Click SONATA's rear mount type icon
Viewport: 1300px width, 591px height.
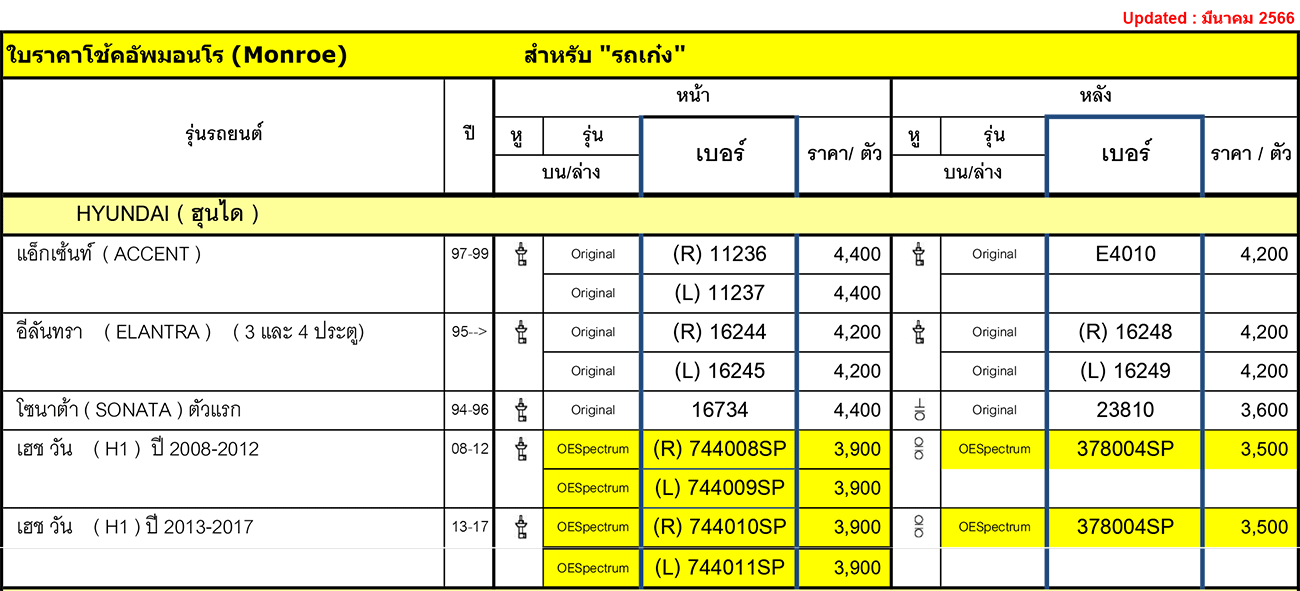click(918, 410)
